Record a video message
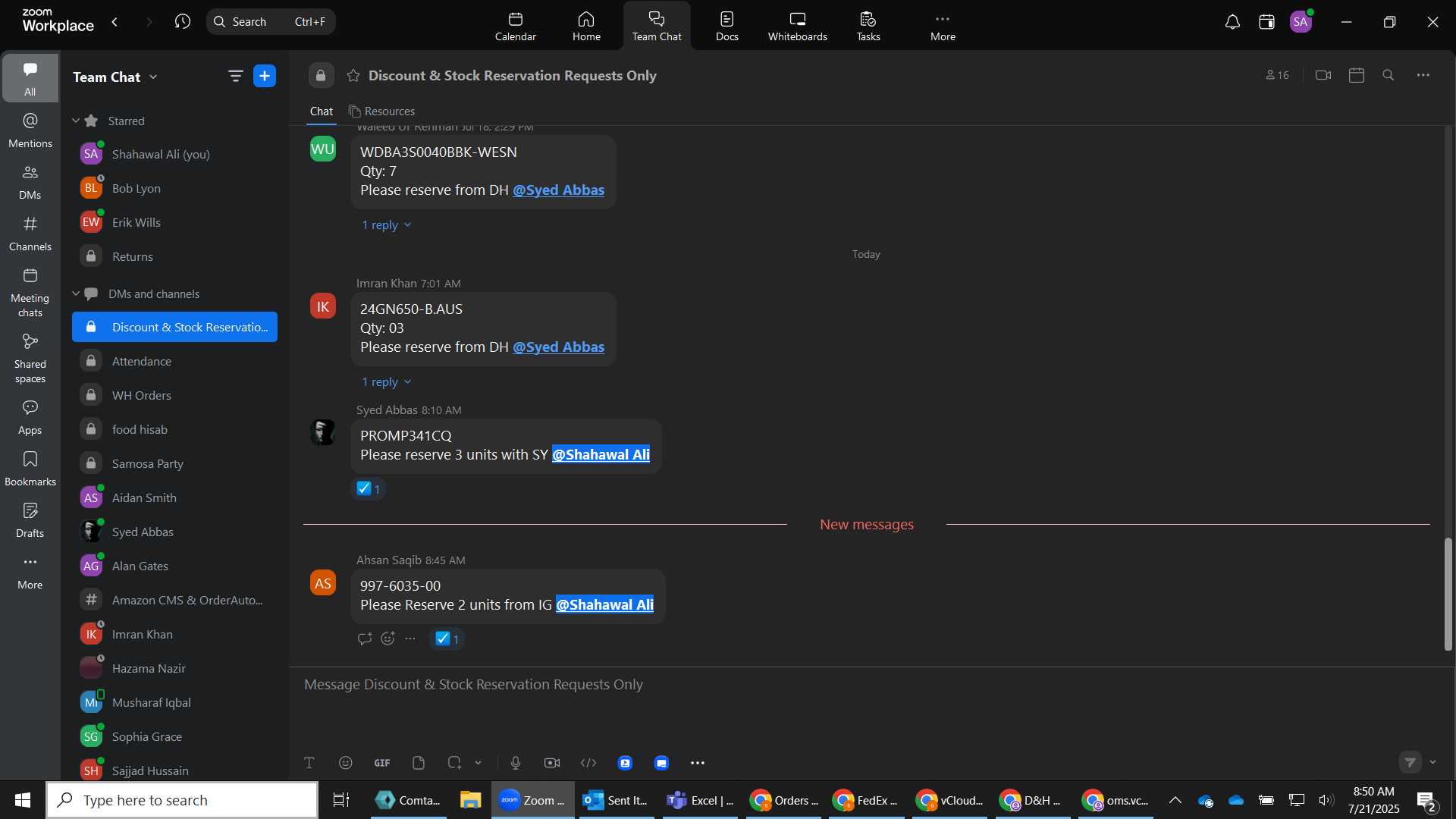Image resolution: width=1456 pixels, height=819 pixels. 552,763
